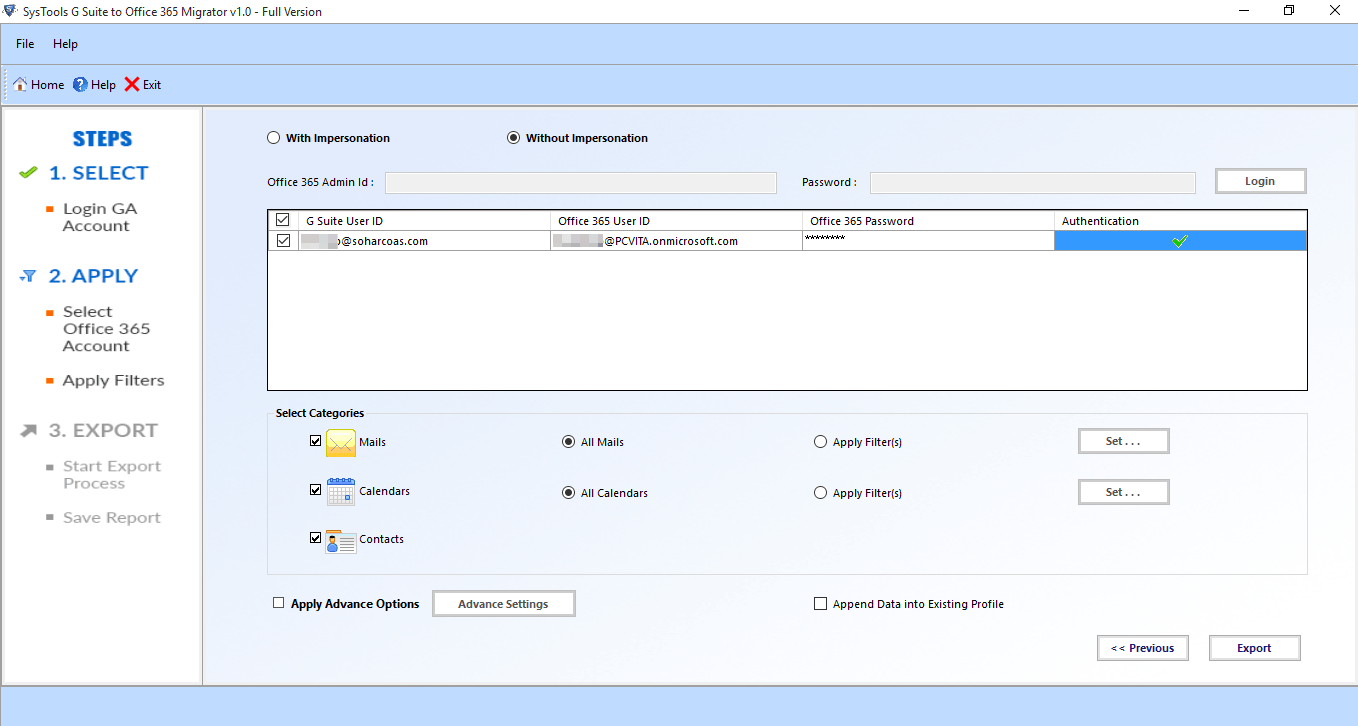The image size is (1358, 726).
Task: Select Without Impersonation radio button
Action: point(514,138)
